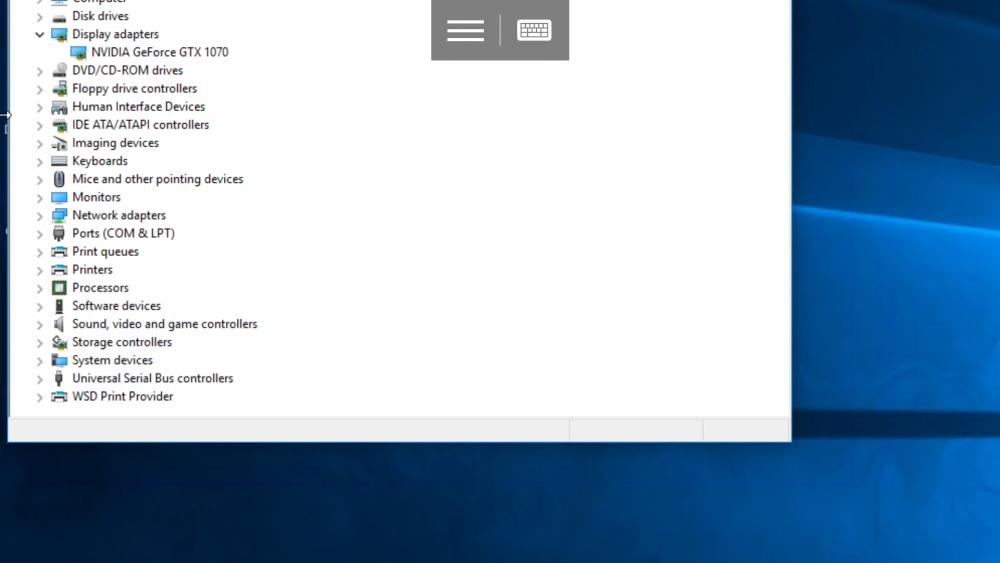The height and width of the screenshot is (563, 1000).
Task: Click the Display adapters monitor icon
Action: click(59, 34)
